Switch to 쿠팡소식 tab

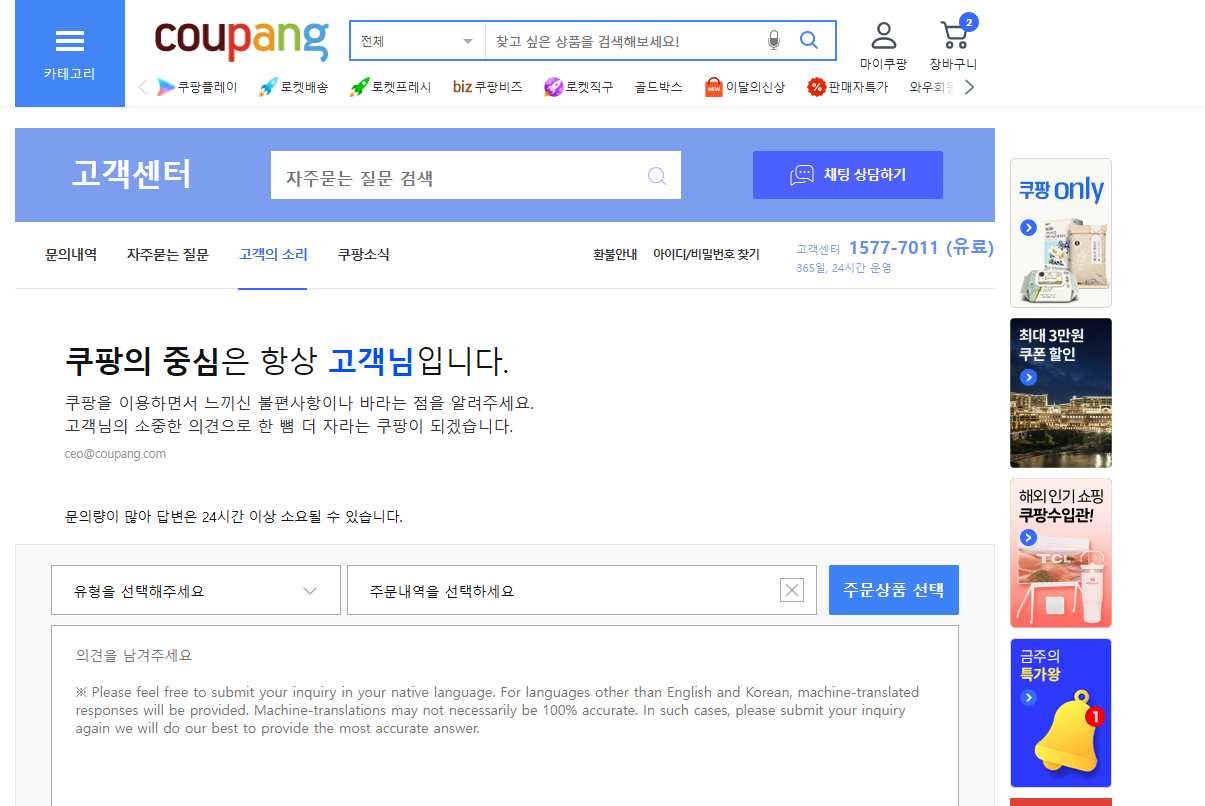click(x=364, y=255)
